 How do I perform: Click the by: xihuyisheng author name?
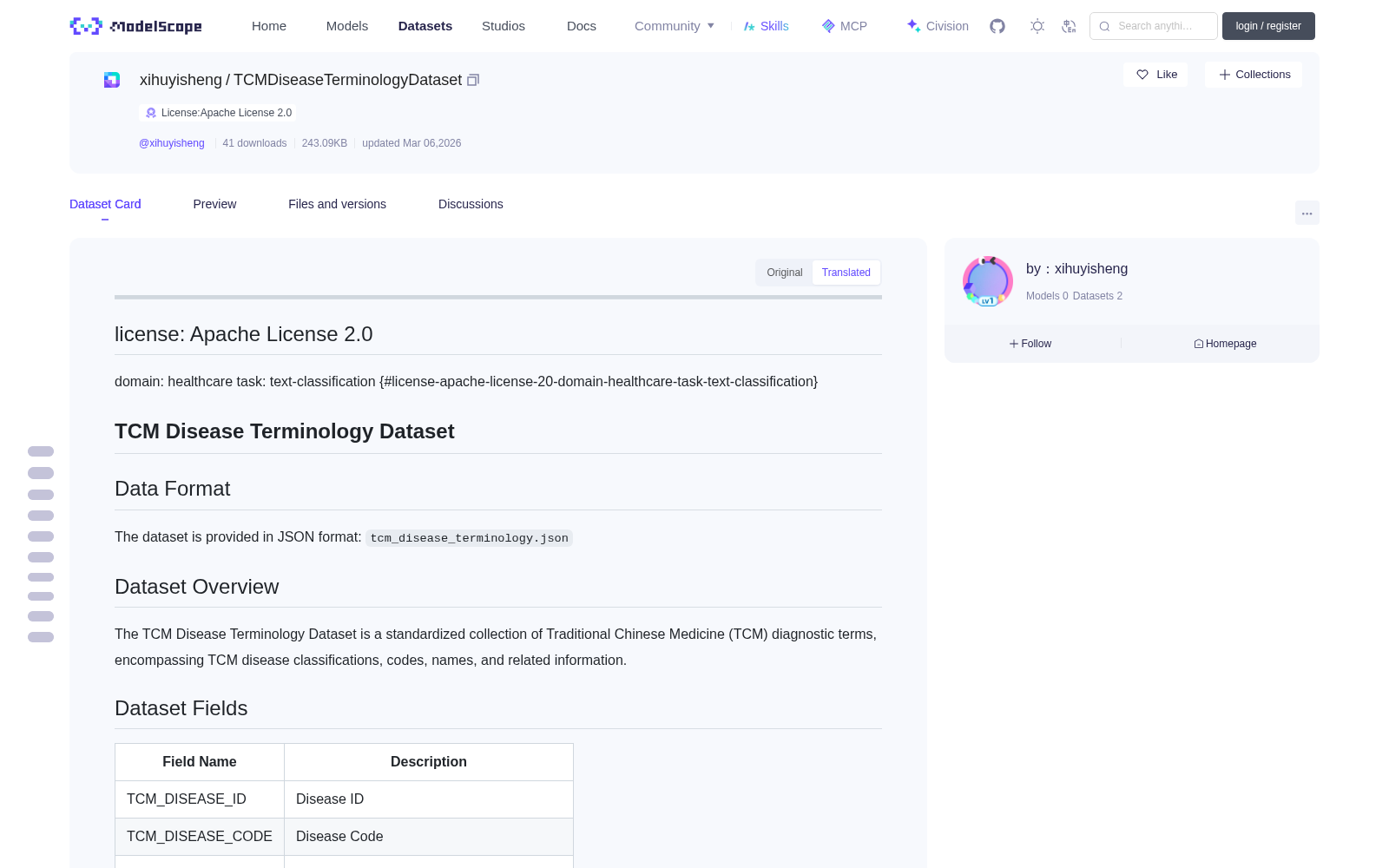(x=1076, y=269)
